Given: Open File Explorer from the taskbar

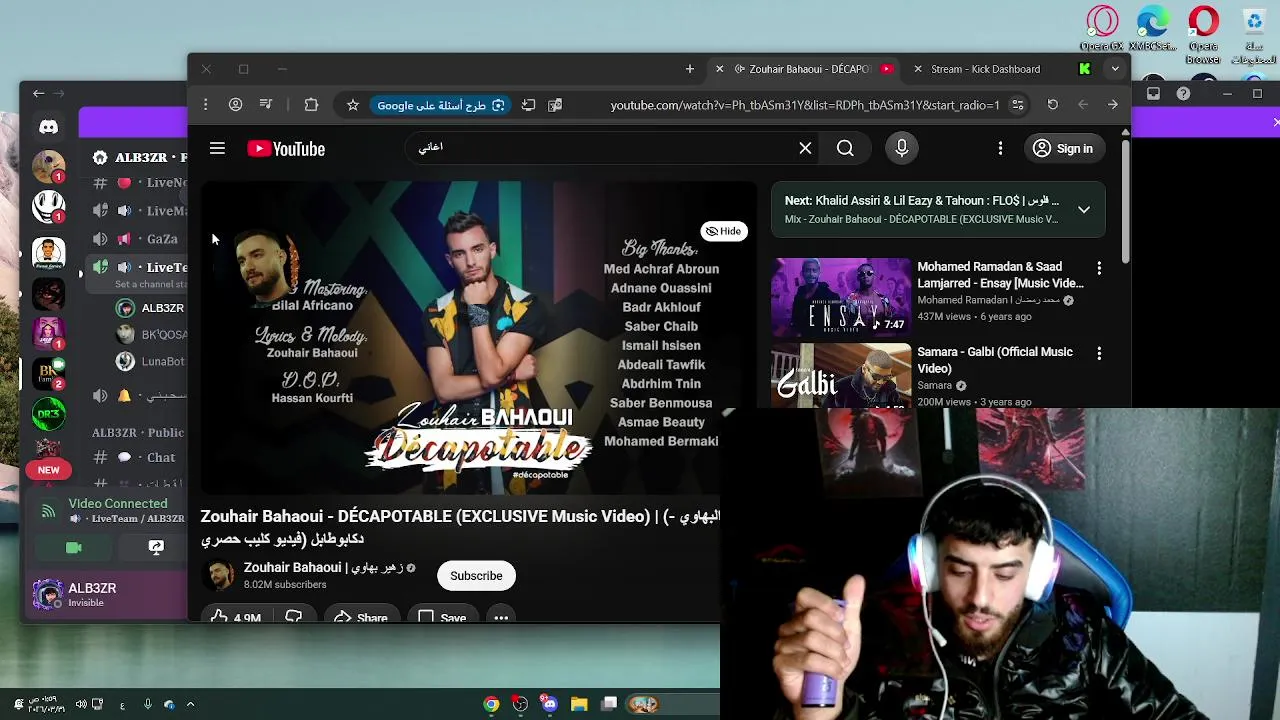Looking at the screenshot, I should pos(579,704).
